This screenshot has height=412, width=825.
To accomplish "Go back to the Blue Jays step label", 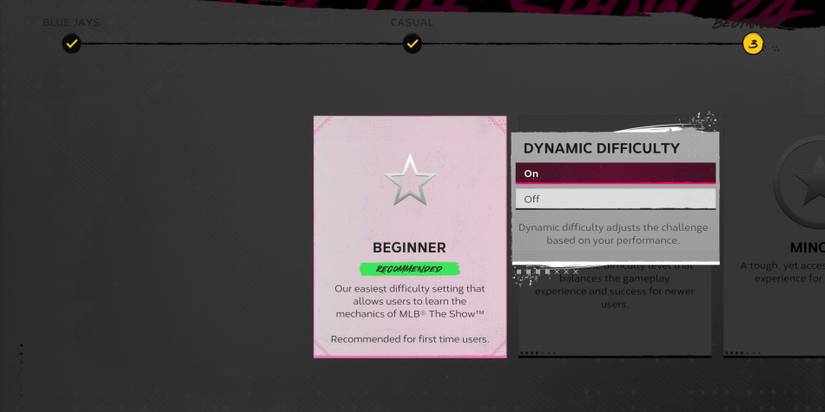I will click(70, 22).
